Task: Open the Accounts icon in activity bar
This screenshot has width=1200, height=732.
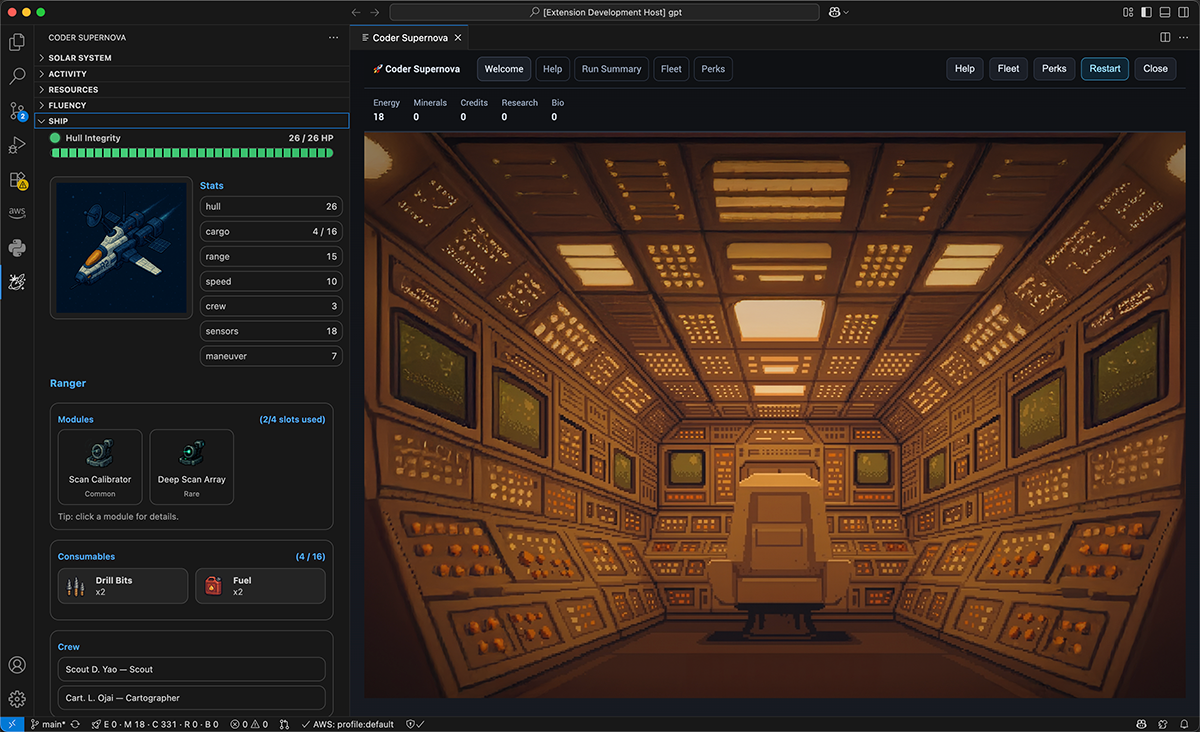Action: point(17,665)
